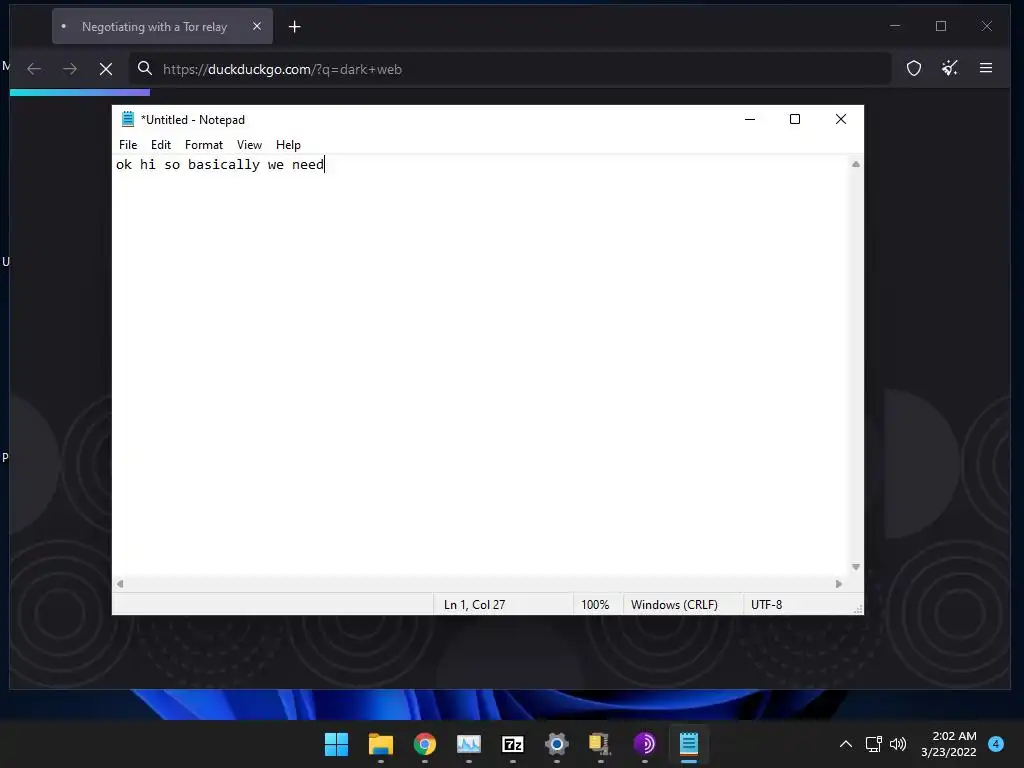This screenshot has width=1024, height=768.
Task: Select the 'Negotiating with a Tor relay' tab
Action: pos(154,27)
